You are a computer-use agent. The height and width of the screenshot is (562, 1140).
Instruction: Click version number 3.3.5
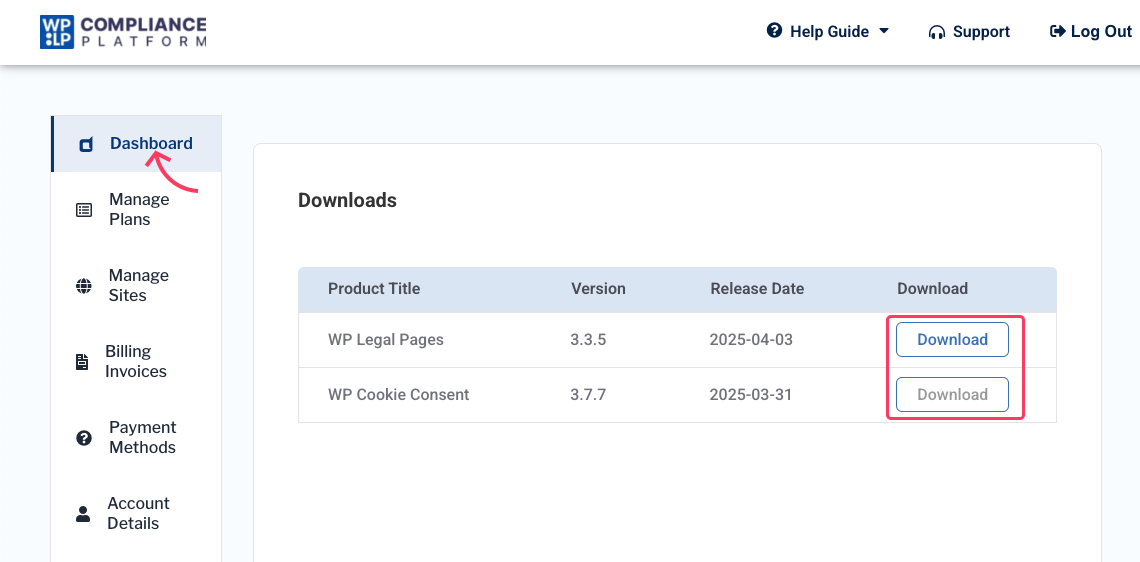588,340
